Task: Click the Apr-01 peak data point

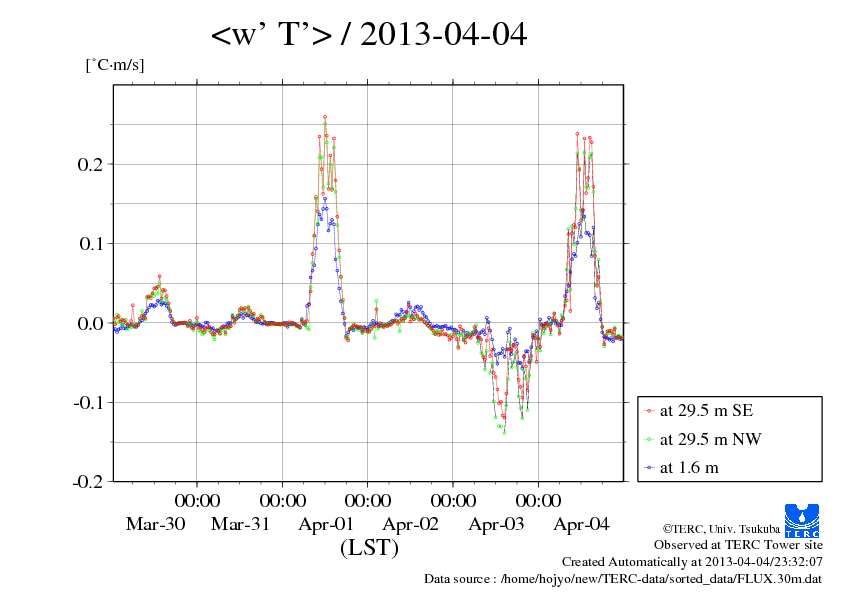Action: (x=325, y=117)
